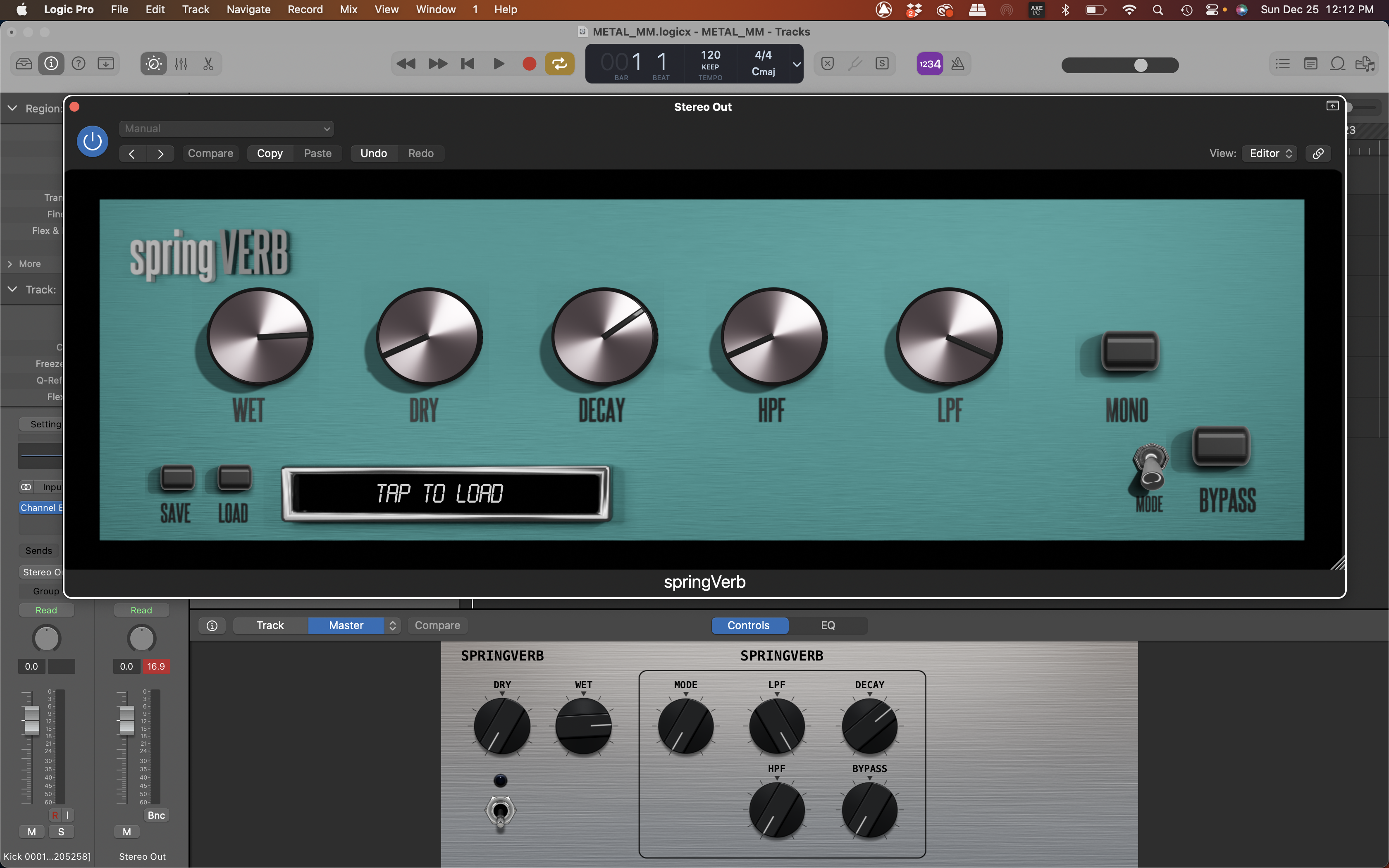The width and height of the screenshot is (1389, 868).
Task: Go to the project beginning
Action: click(468, 64)
